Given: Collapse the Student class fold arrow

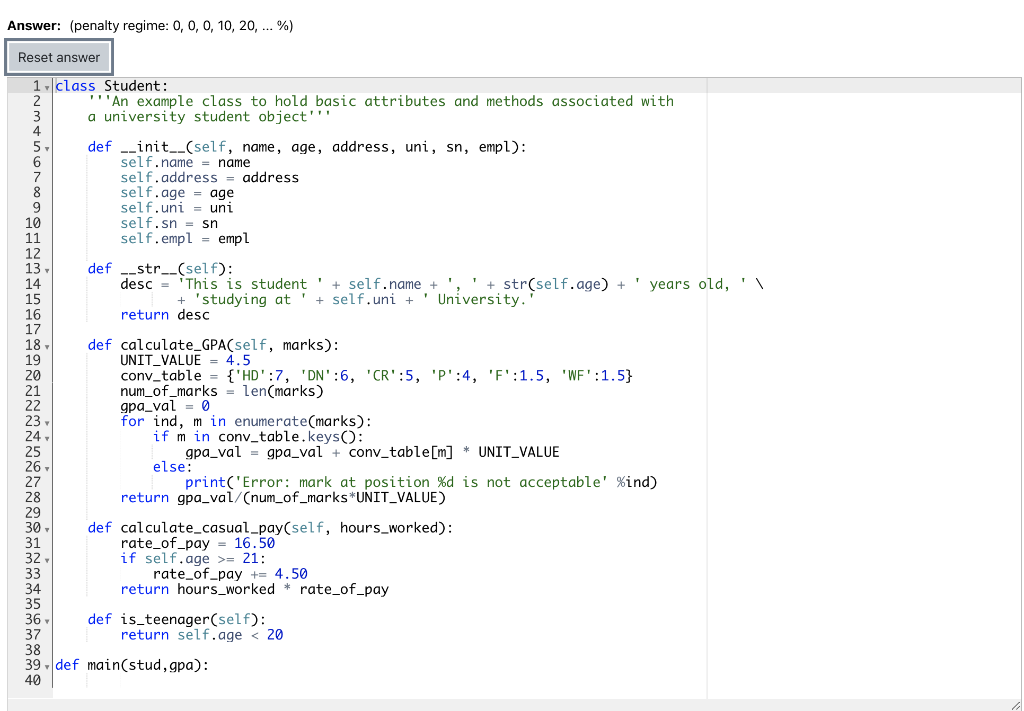Looking at the screenshot, I should [x=47, y=86].
